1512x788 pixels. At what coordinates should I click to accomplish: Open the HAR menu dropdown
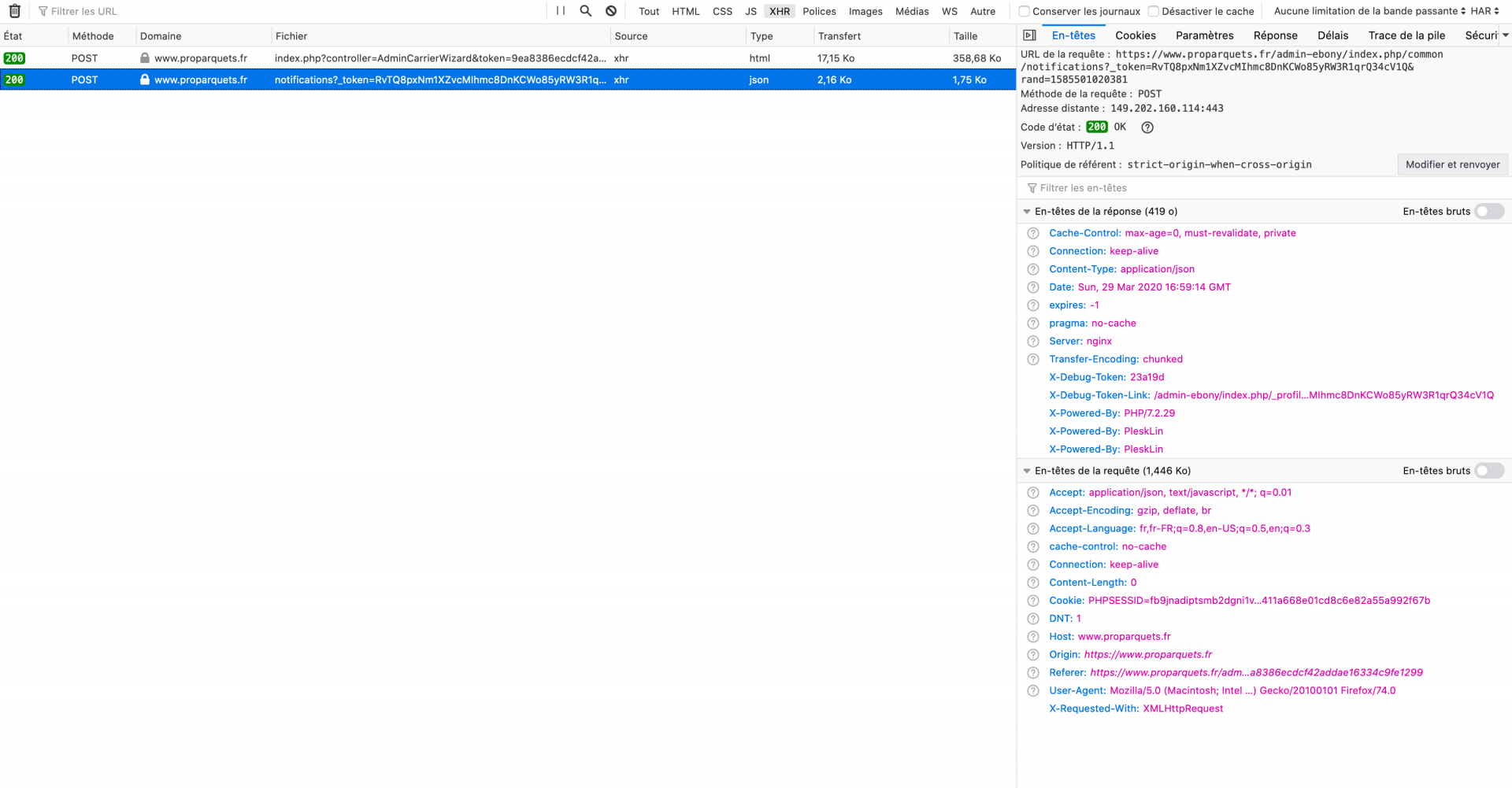(1484, 11)
